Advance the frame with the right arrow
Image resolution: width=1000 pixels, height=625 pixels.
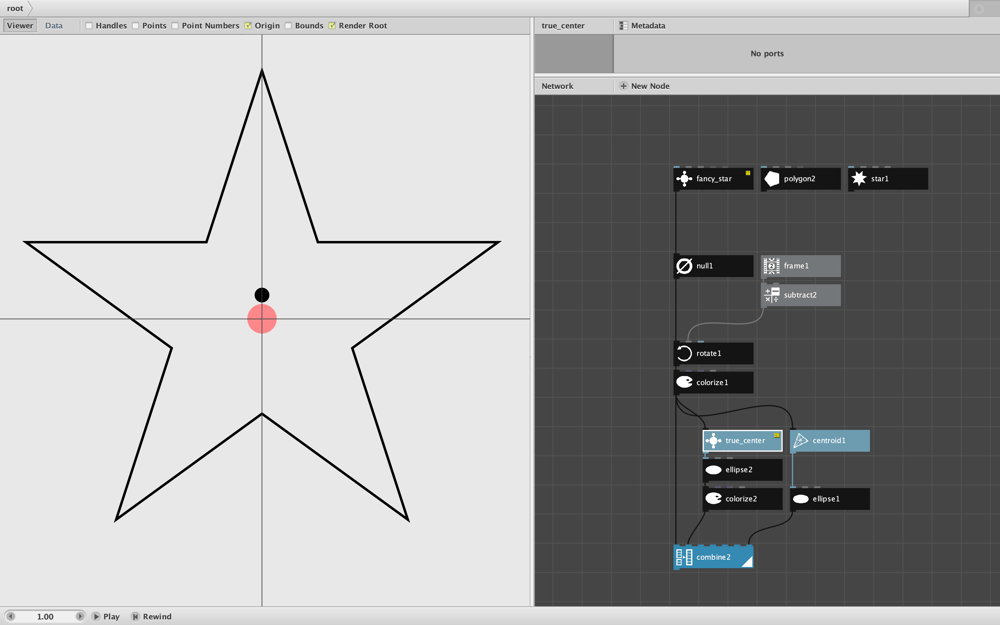[80, 617]
